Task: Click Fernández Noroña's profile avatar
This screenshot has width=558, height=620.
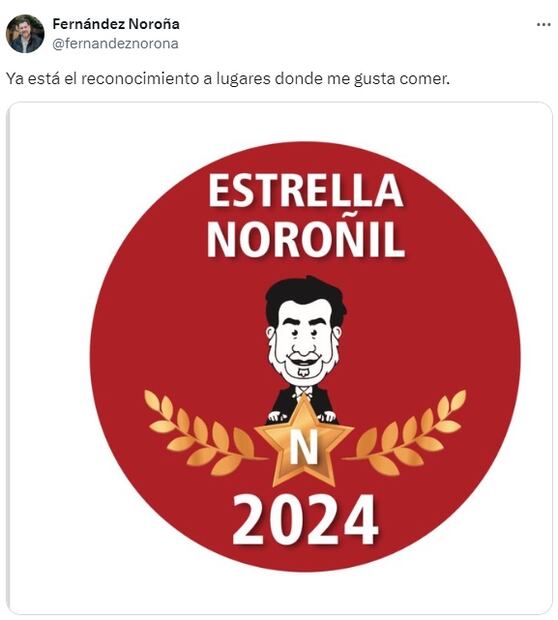Action: [x=25, y=34]
